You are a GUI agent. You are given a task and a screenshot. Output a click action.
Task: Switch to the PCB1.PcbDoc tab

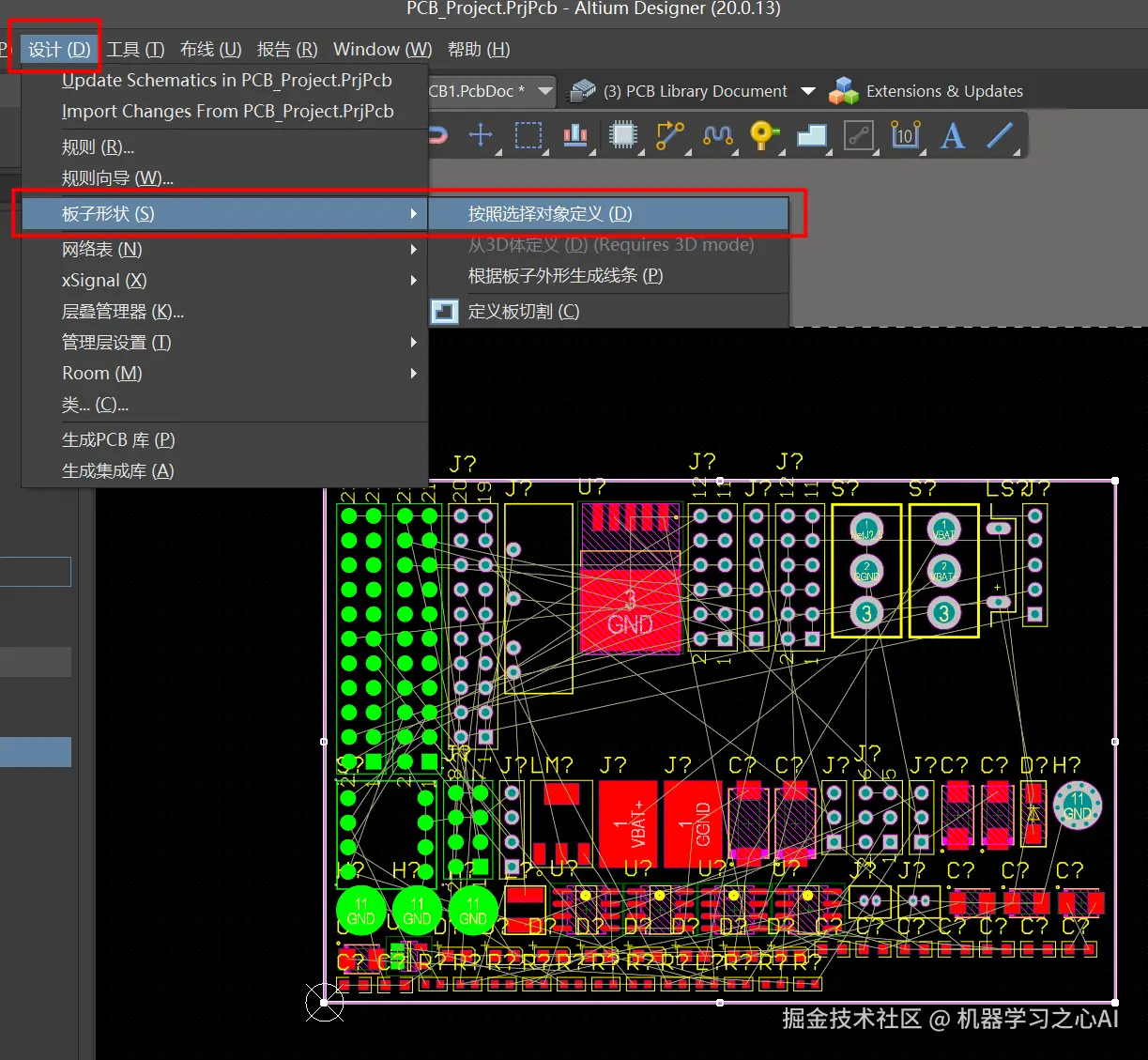tap(477, 91)
